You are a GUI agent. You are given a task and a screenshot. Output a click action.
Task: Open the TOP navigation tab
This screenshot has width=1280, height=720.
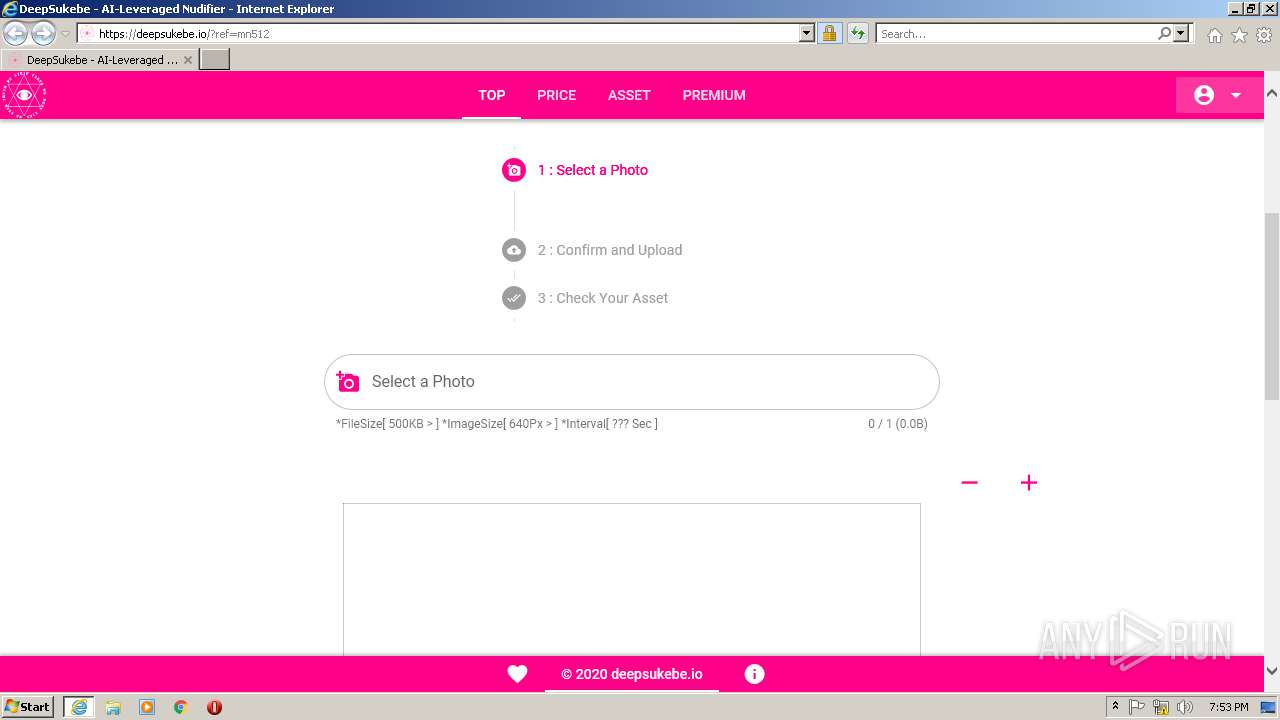(491, 95)
